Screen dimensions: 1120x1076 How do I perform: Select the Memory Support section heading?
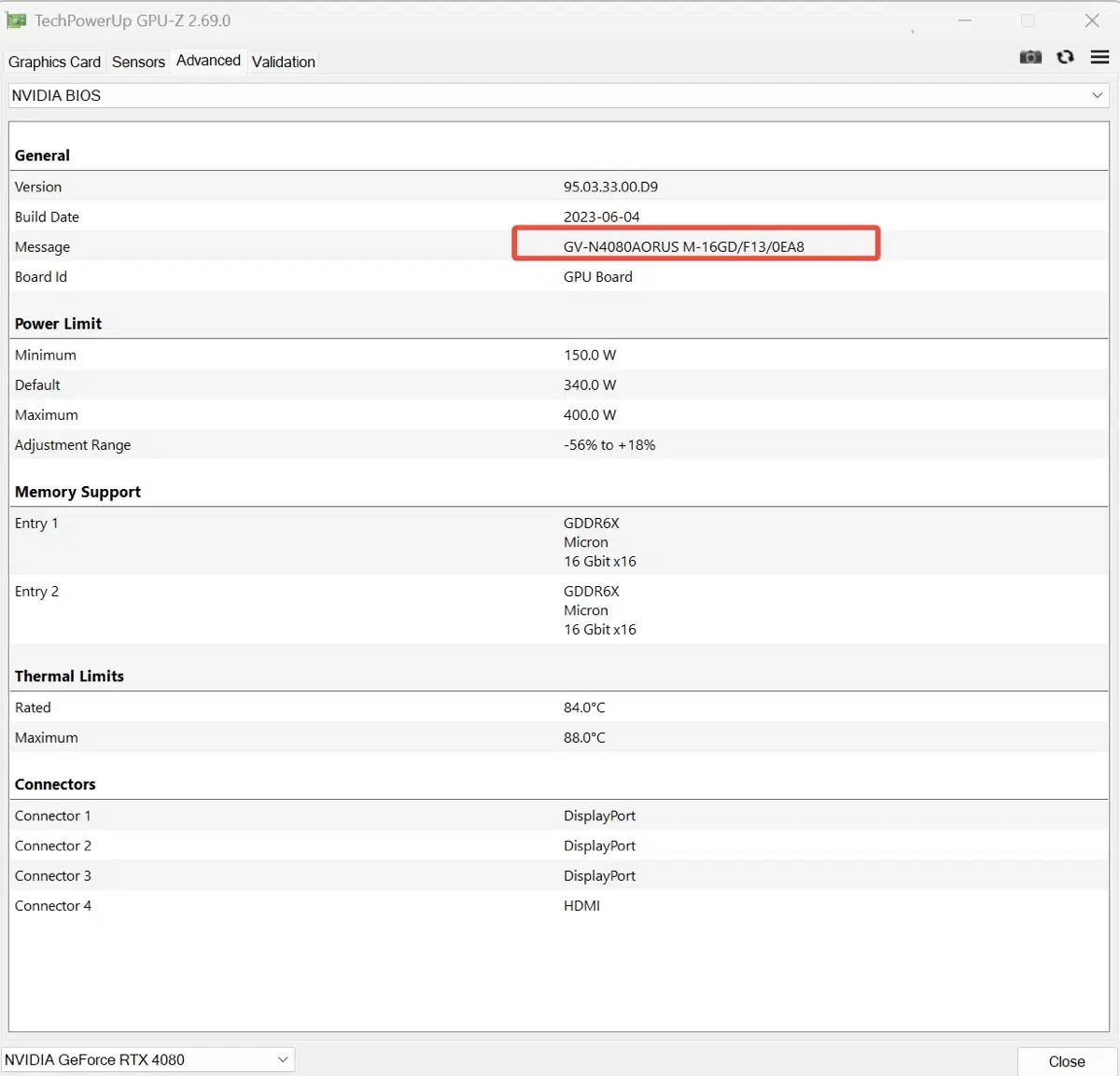(77, 491)
